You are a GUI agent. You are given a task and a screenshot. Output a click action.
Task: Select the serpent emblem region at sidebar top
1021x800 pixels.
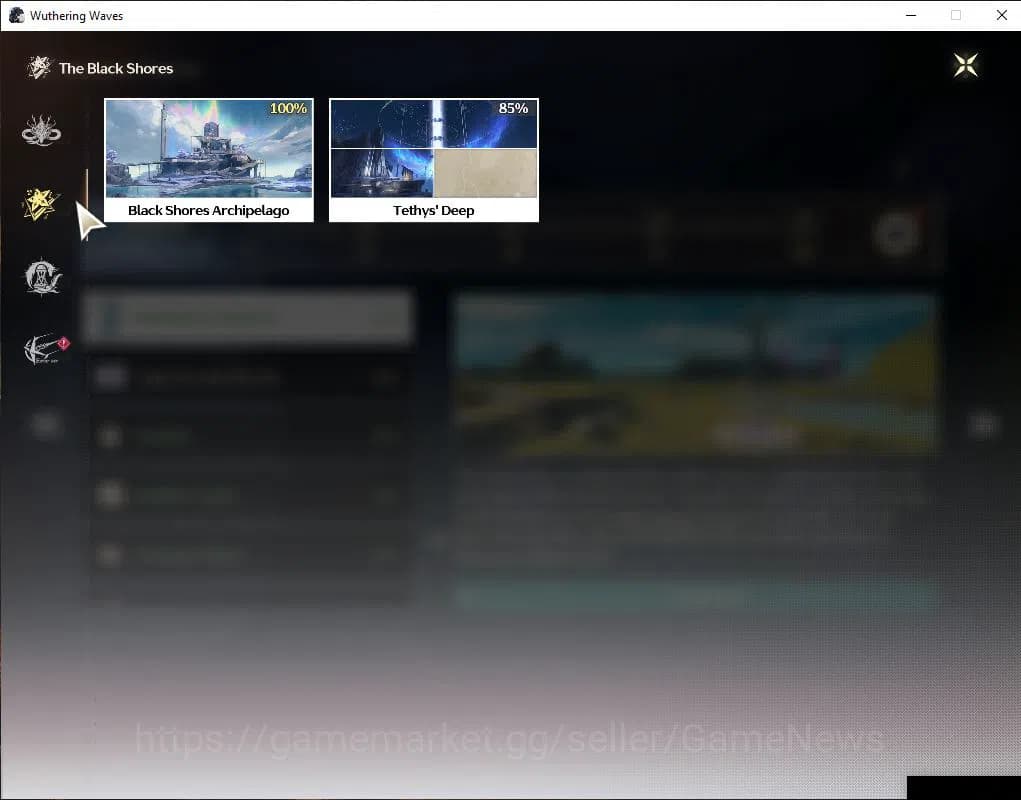(x=42, y=131)
